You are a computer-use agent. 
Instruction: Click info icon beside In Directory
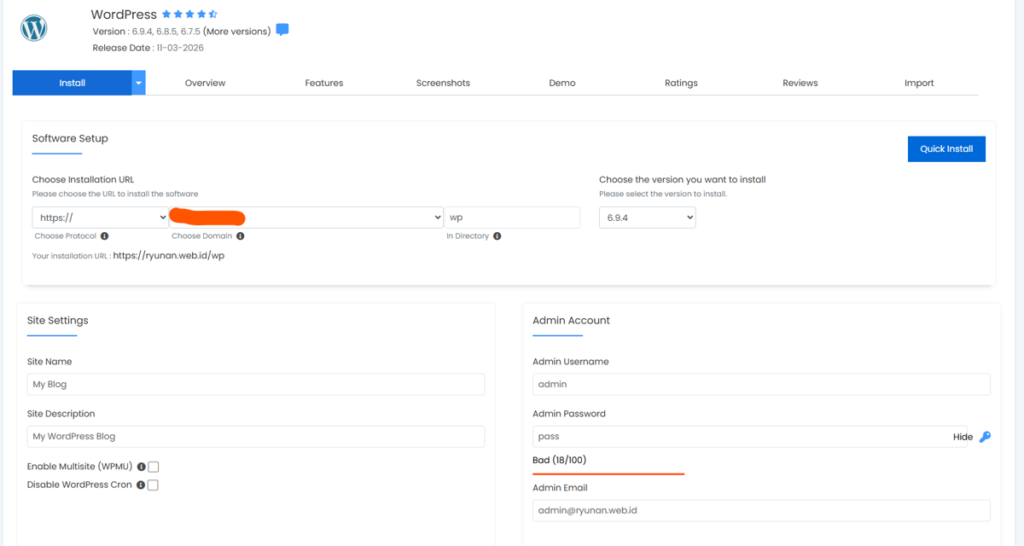tap(497, 236)
